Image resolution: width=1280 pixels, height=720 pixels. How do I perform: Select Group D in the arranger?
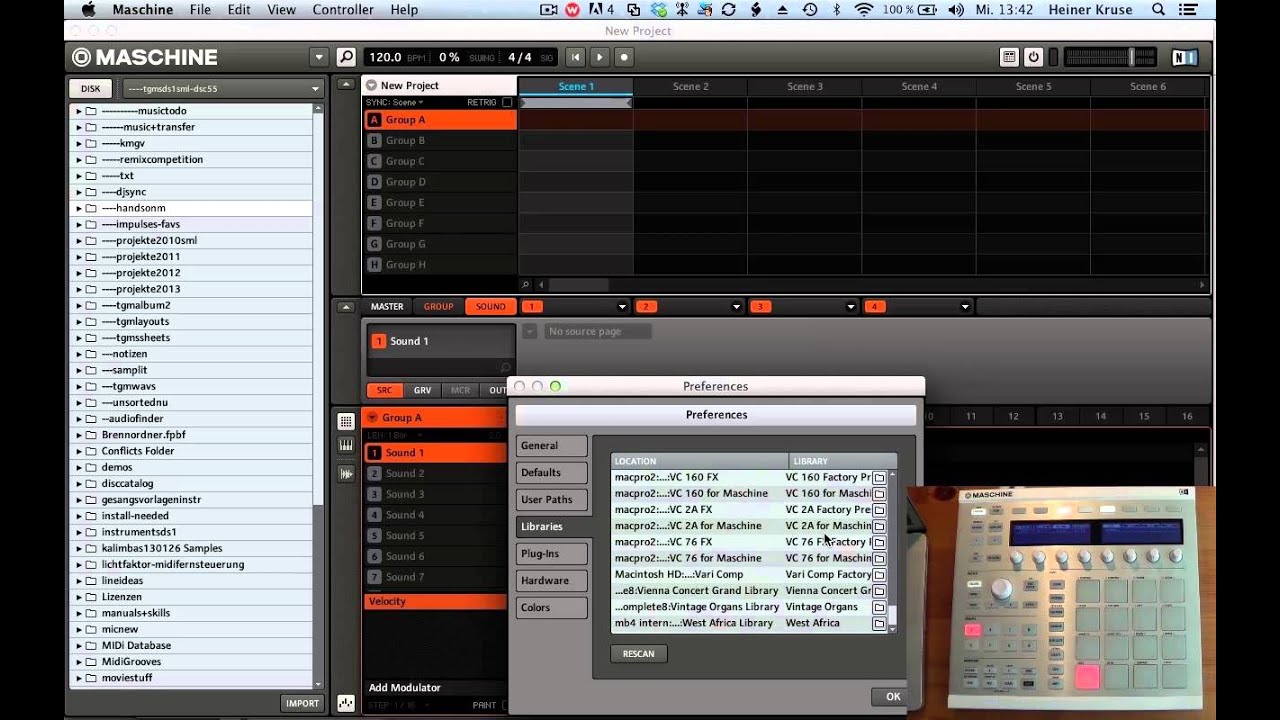click(440, 182)
